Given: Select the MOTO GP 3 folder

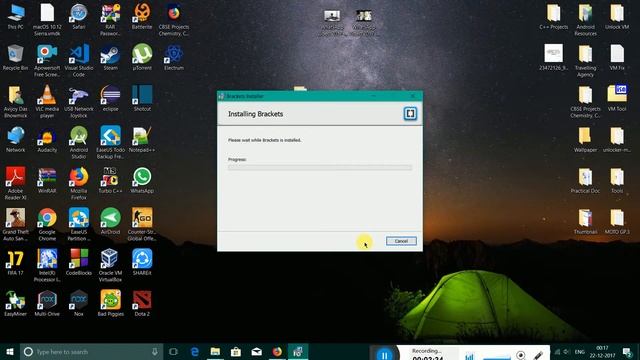Looking at the screenshot, I should coord(617,222).
